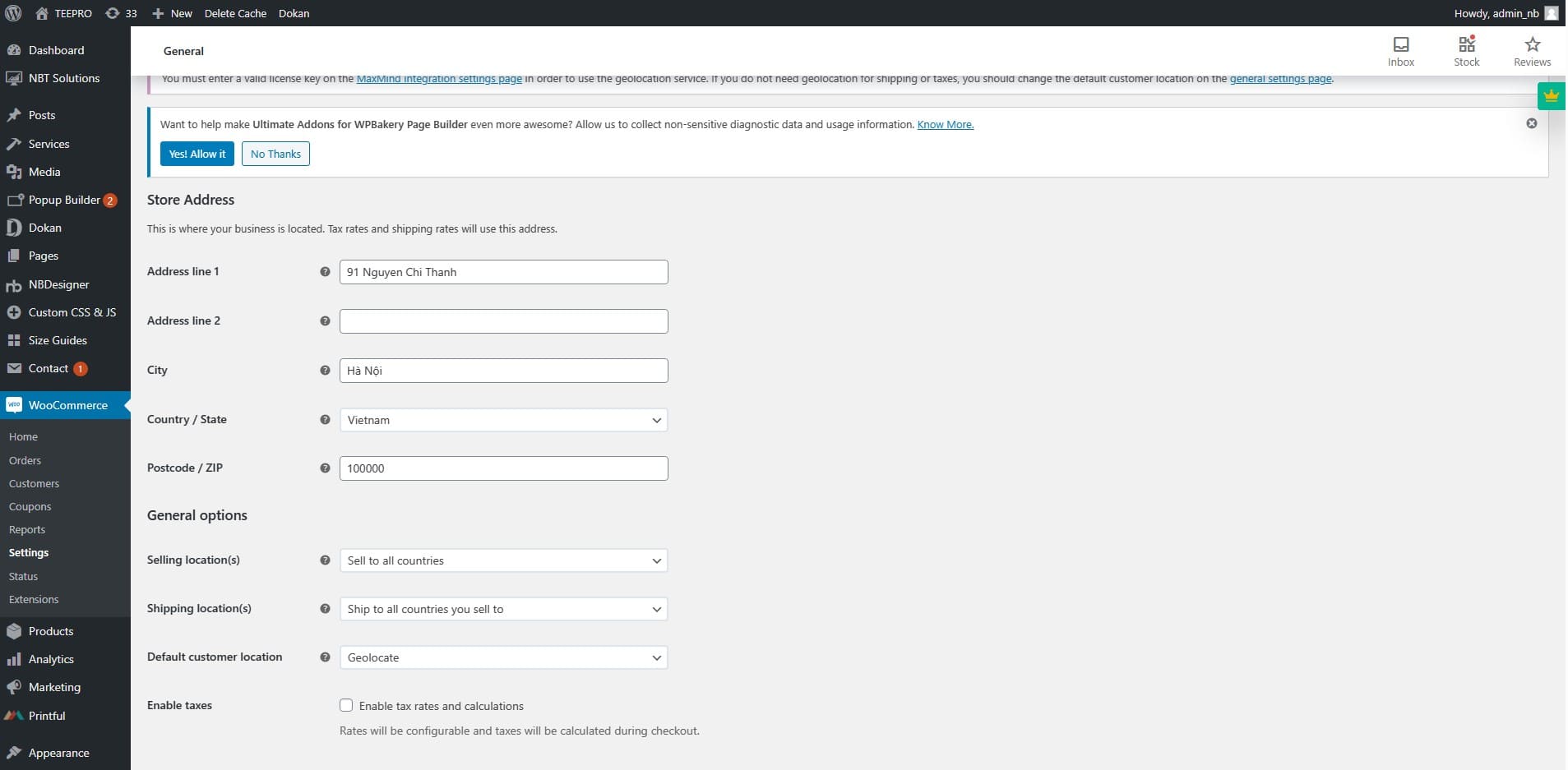1568x770 pixels.
Task: Click the WordPress logo in admin bar
Action: pyautogui.click(x=13, y=13)
